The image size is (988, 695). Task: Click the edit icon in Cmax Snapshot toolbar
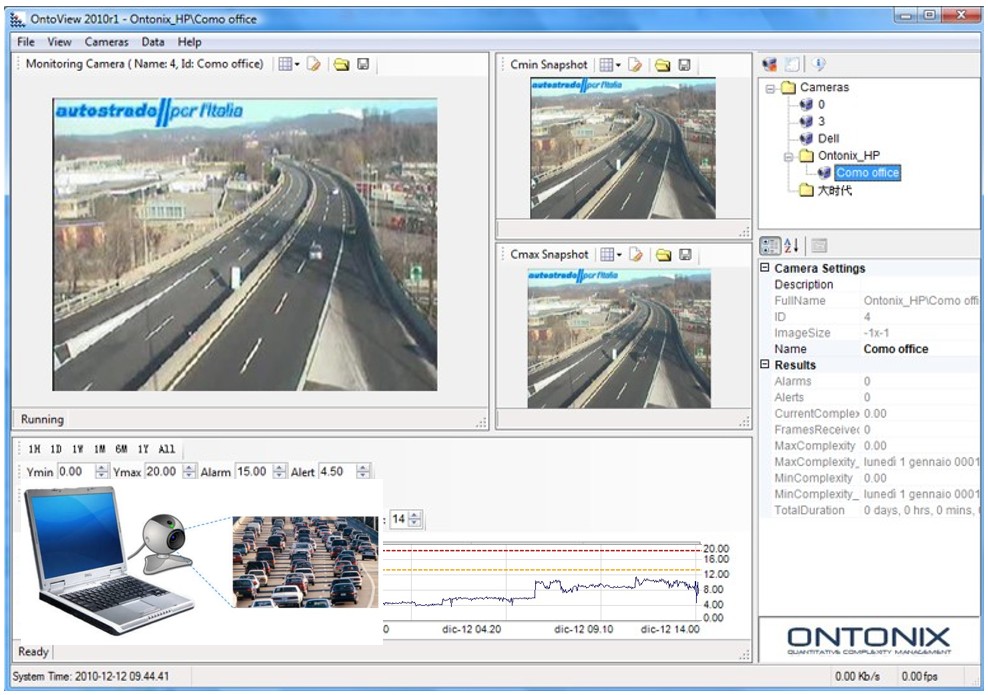[x=635, y=255]
